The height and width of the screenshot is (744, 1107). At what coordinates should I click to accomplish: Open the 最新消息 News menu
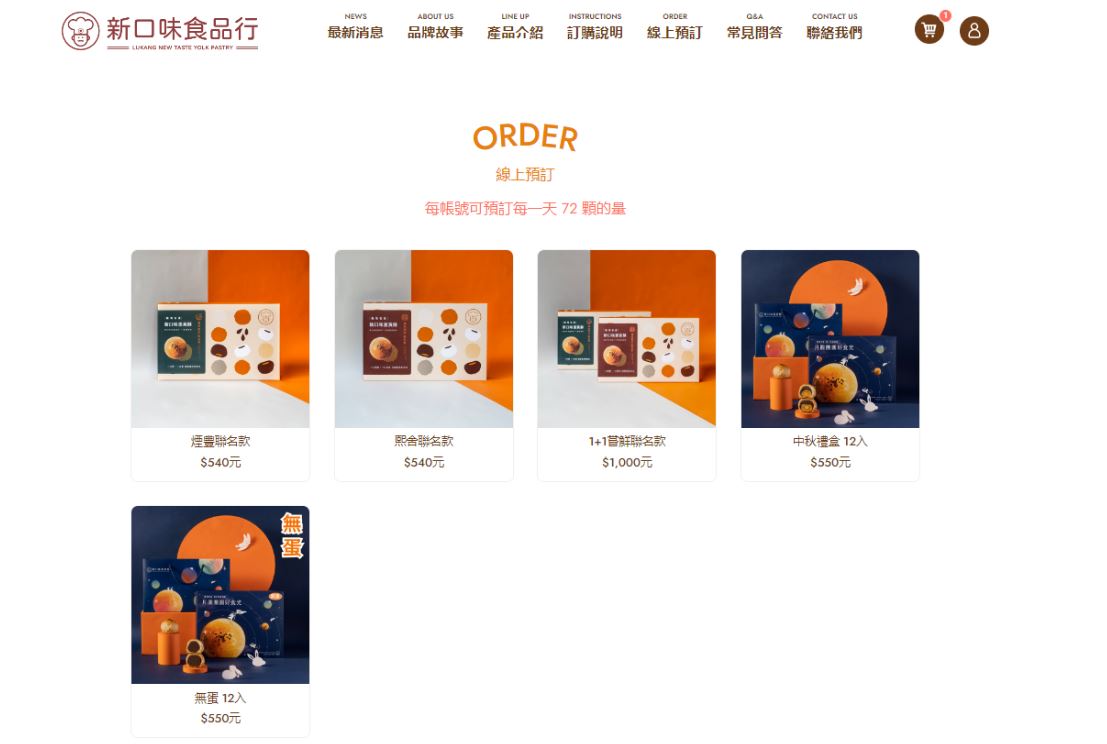point(355,26)
